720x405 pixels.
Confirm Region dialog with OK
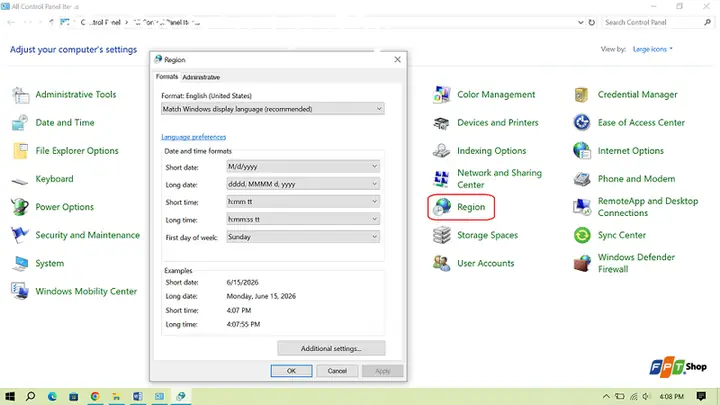[291, 371]
